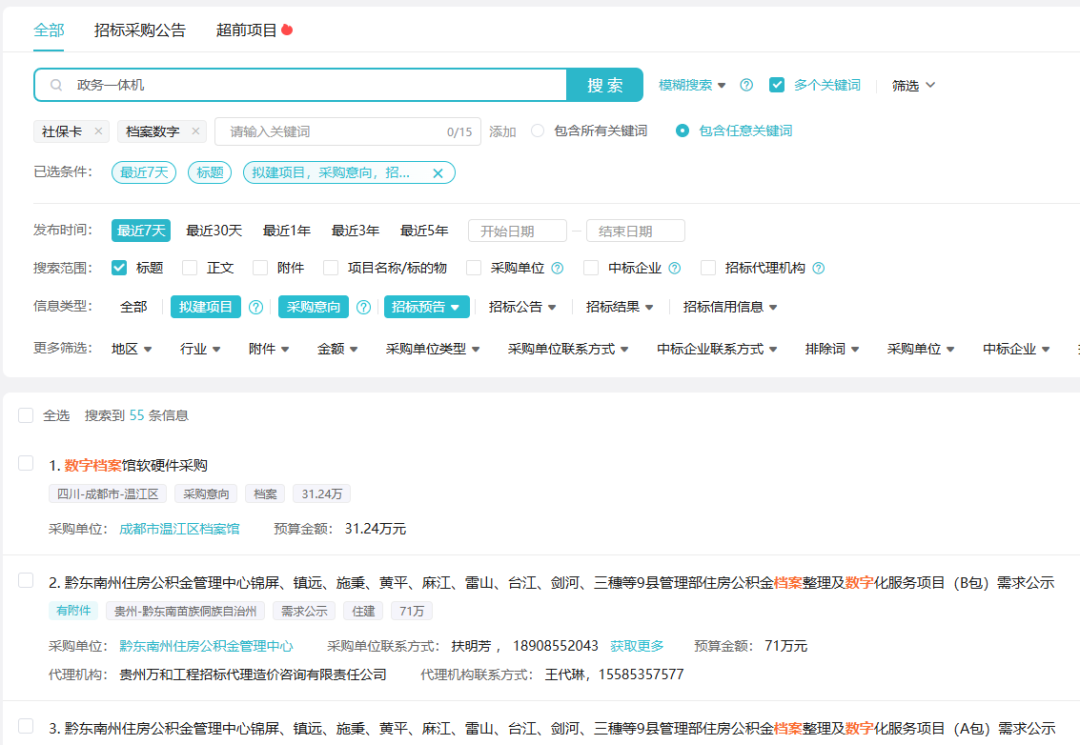Viewport: 1080px width, 745px height.
Task: Click help icon next to 招标代理机构
Action: 818,268
